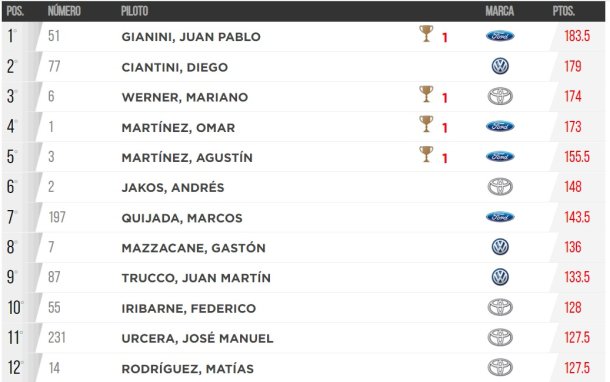Click the trophy icon for Werner, Mariano
The image size is (610, 382).
[426, 94]
